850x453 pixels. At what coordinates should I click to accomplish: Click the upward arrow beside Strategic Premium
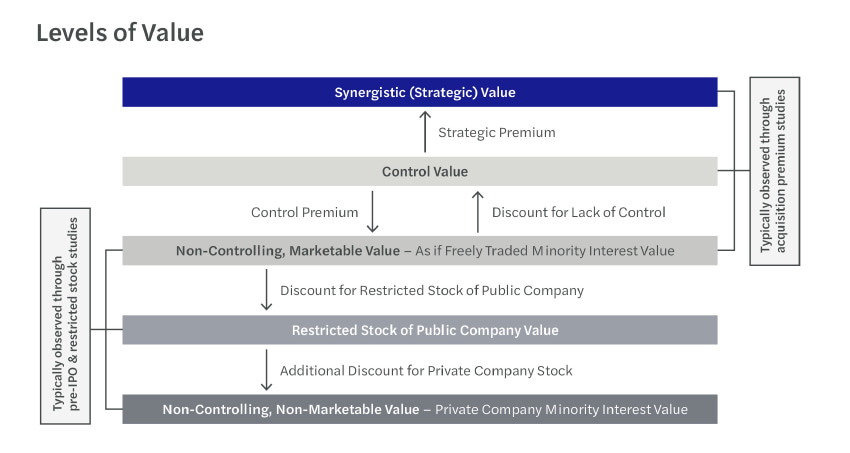click(x=425, y=132)
